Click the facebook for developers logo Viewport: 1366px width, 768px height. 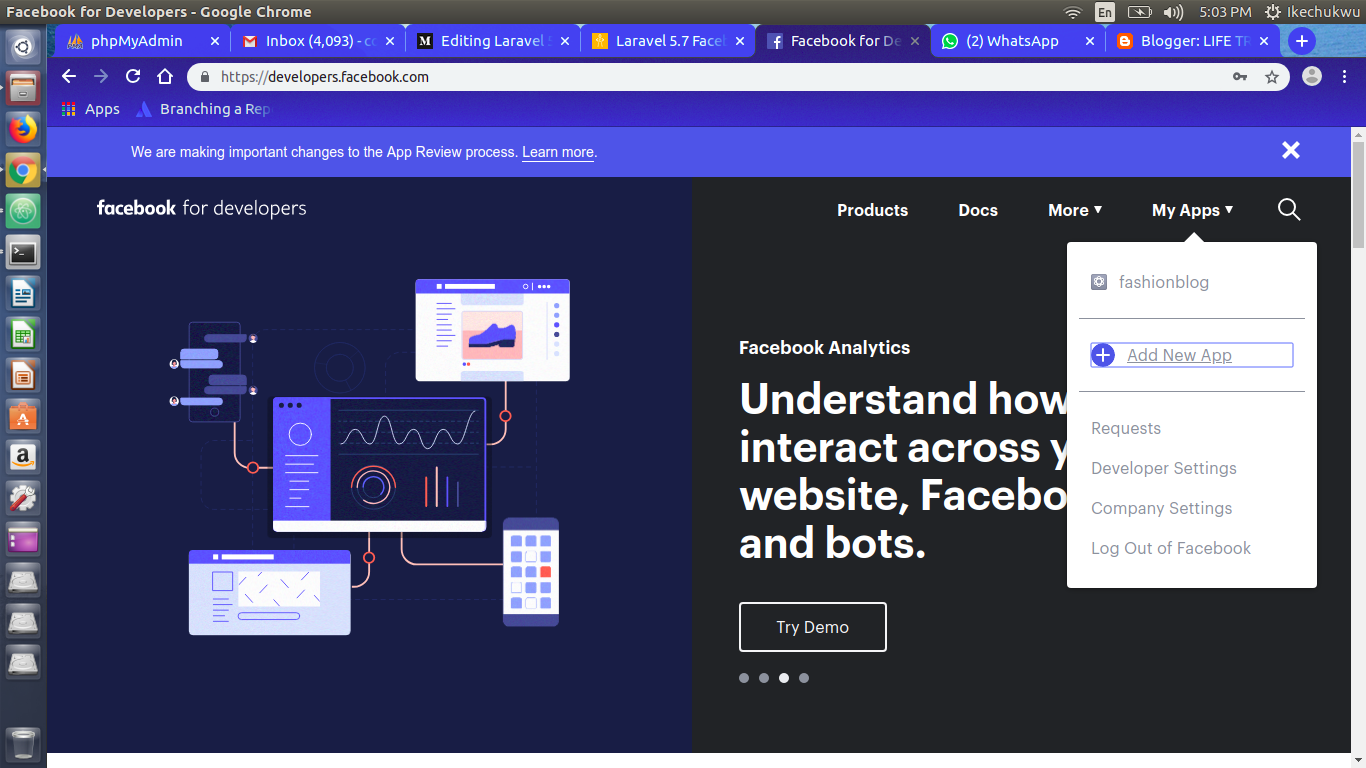coord(201,208)
